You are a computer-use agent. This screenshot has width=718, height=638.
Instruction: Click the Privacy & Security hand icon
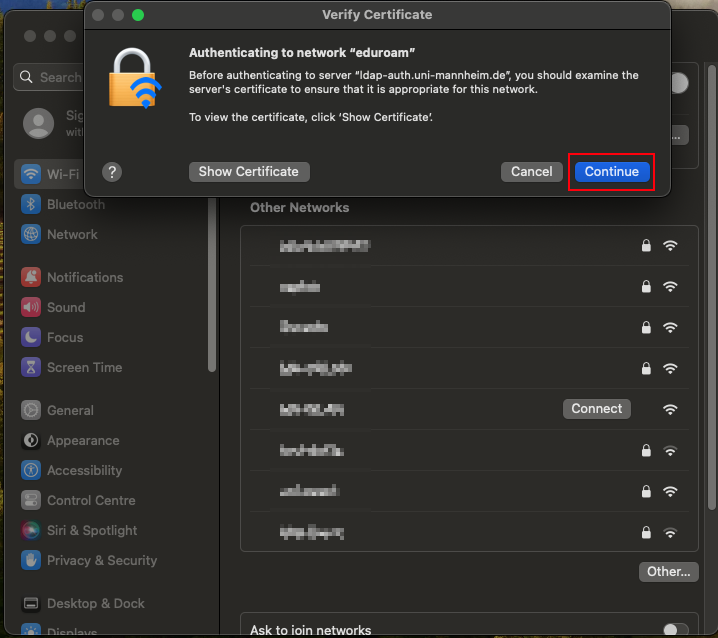click(x=31, y=560)
